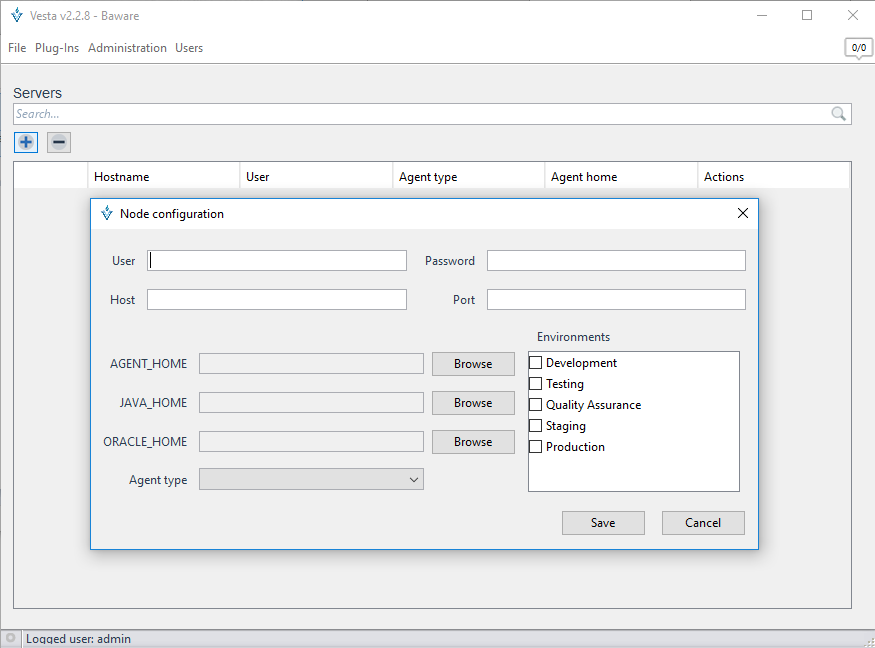The width and height of the screenshot is (875, 648).
Task: Click the remove server minus icon
Action: tap(59, 142)
